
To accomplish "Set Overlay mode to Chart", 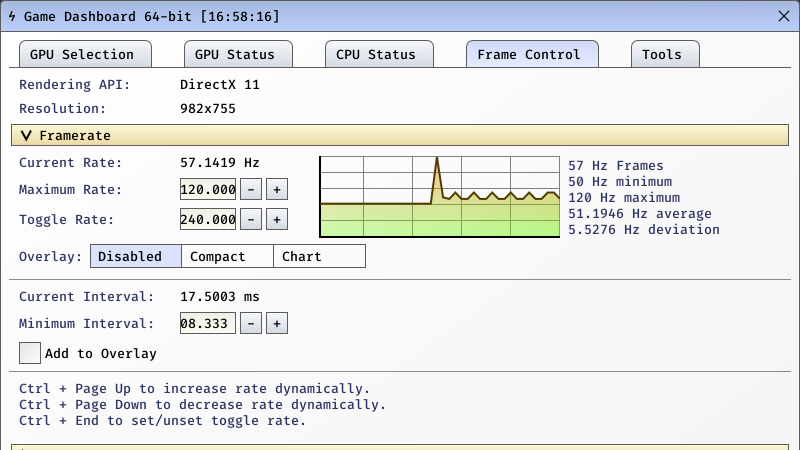I will tap(319, 256).
